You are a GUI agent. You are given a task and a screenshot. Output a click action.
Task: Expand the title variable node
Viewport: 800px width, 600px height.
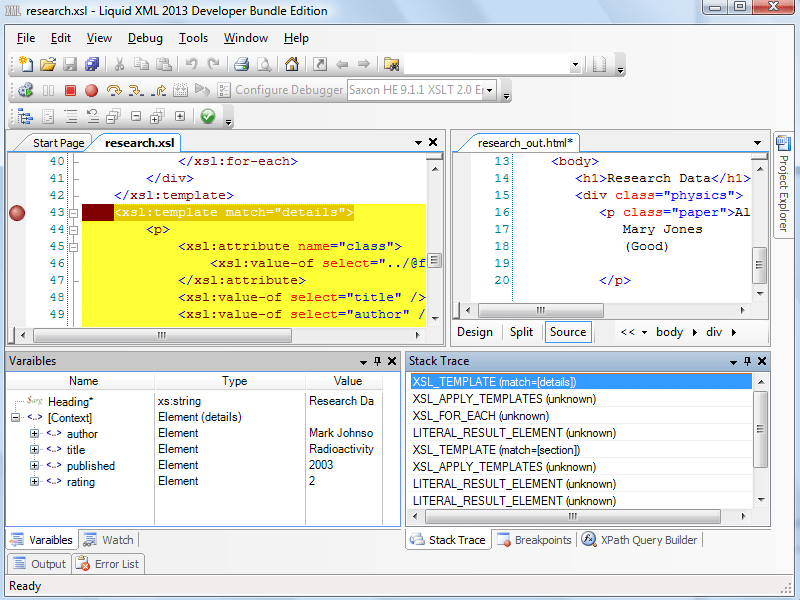pyautogui.click(x=34, y=449)
